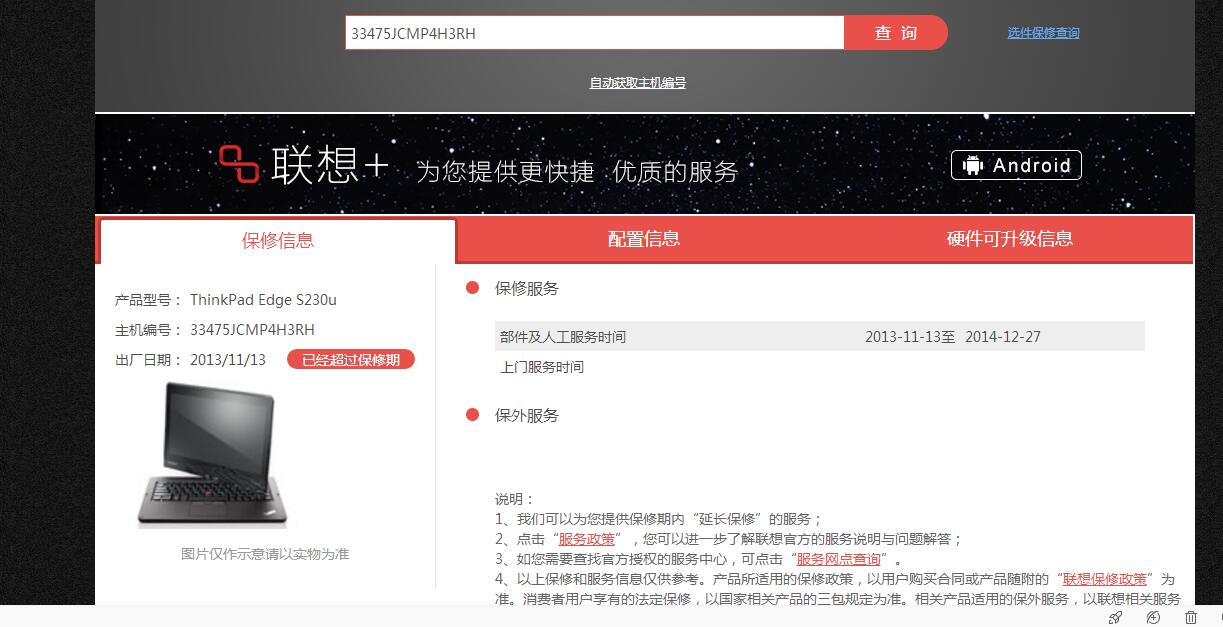This screenshot has height=627, width=1223.
Task: Click the 保外服务 section heading
Action: pos(527,416)
